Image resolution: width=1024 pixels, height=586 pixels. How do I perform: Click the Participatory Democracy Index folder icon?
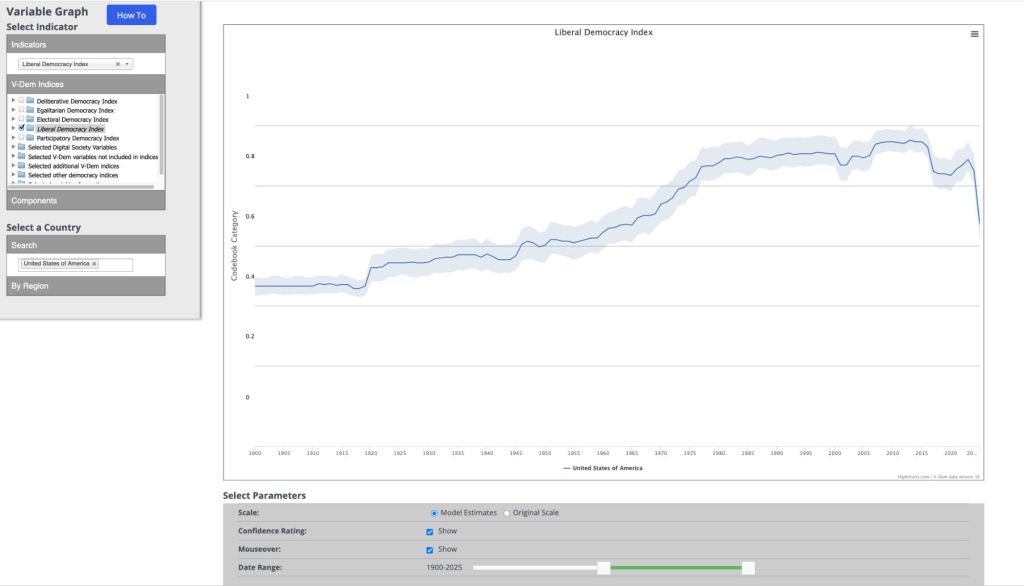click(x=30, y=138)
